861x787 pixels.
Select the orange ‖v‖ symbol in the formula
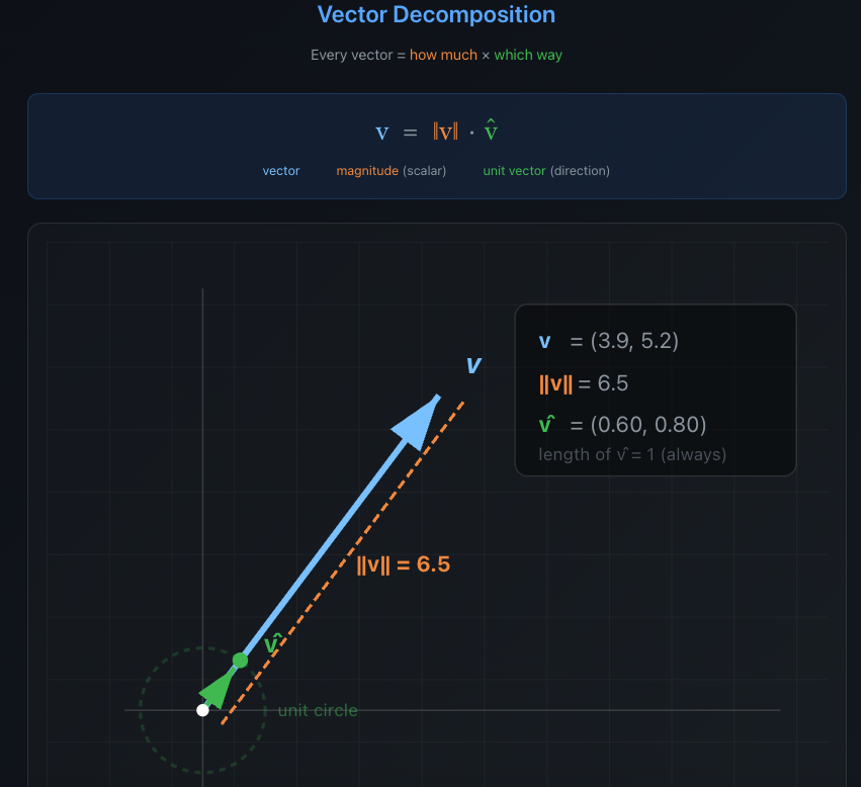[x=444, y=132]
